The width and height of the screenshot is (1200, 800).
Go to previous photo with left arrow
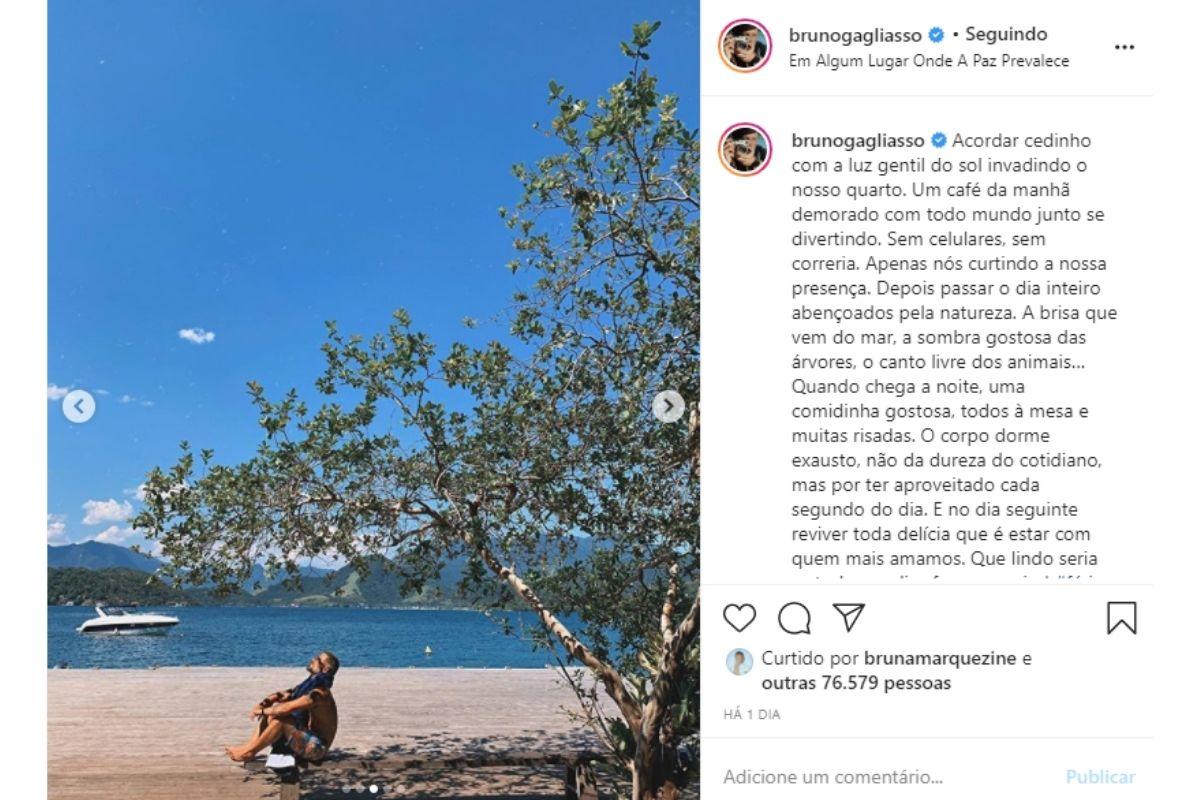79,406
